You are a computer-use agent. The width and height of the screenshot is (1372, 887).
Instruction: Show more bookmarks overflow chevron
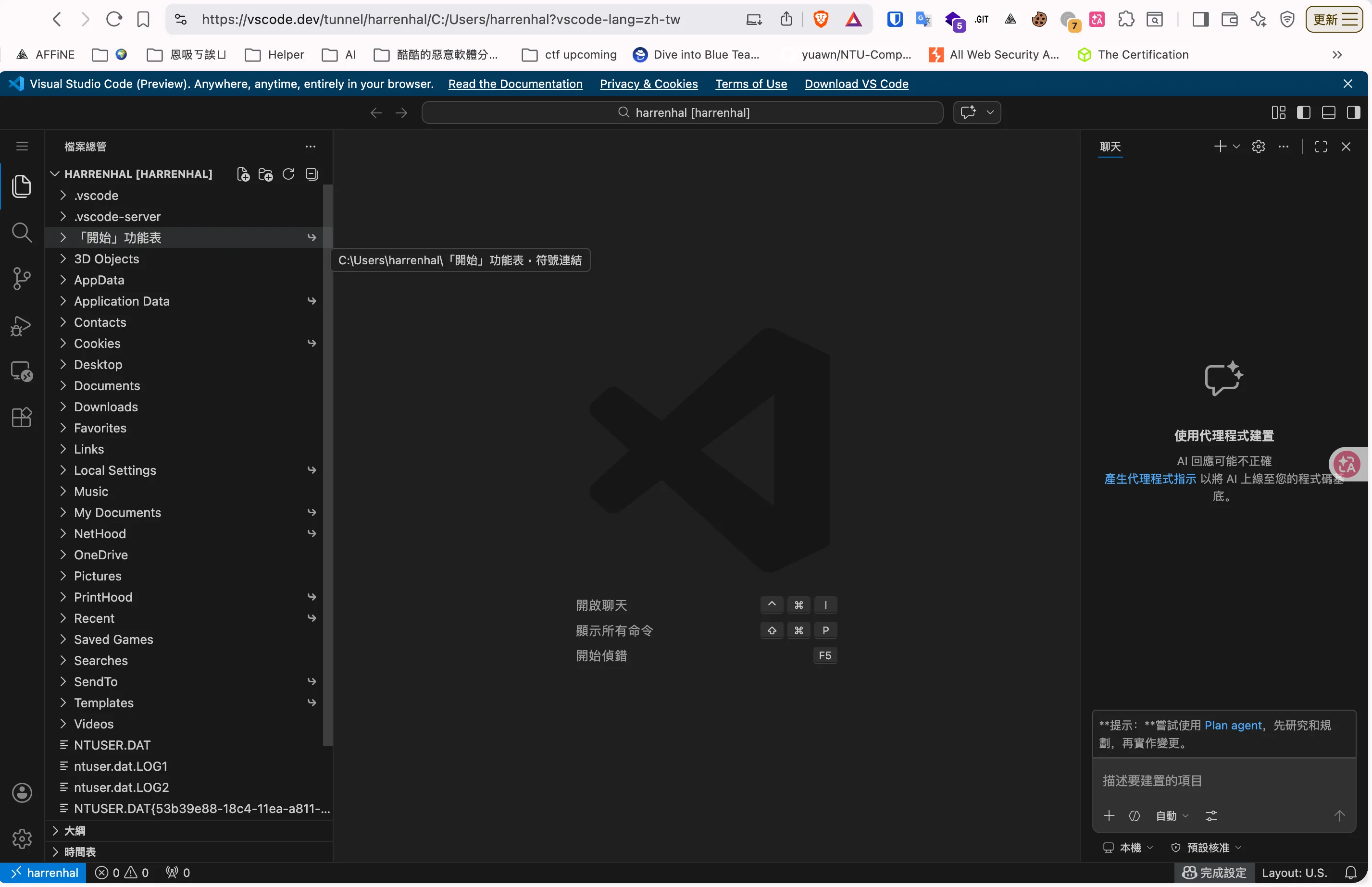click(x=1337, y=55)
